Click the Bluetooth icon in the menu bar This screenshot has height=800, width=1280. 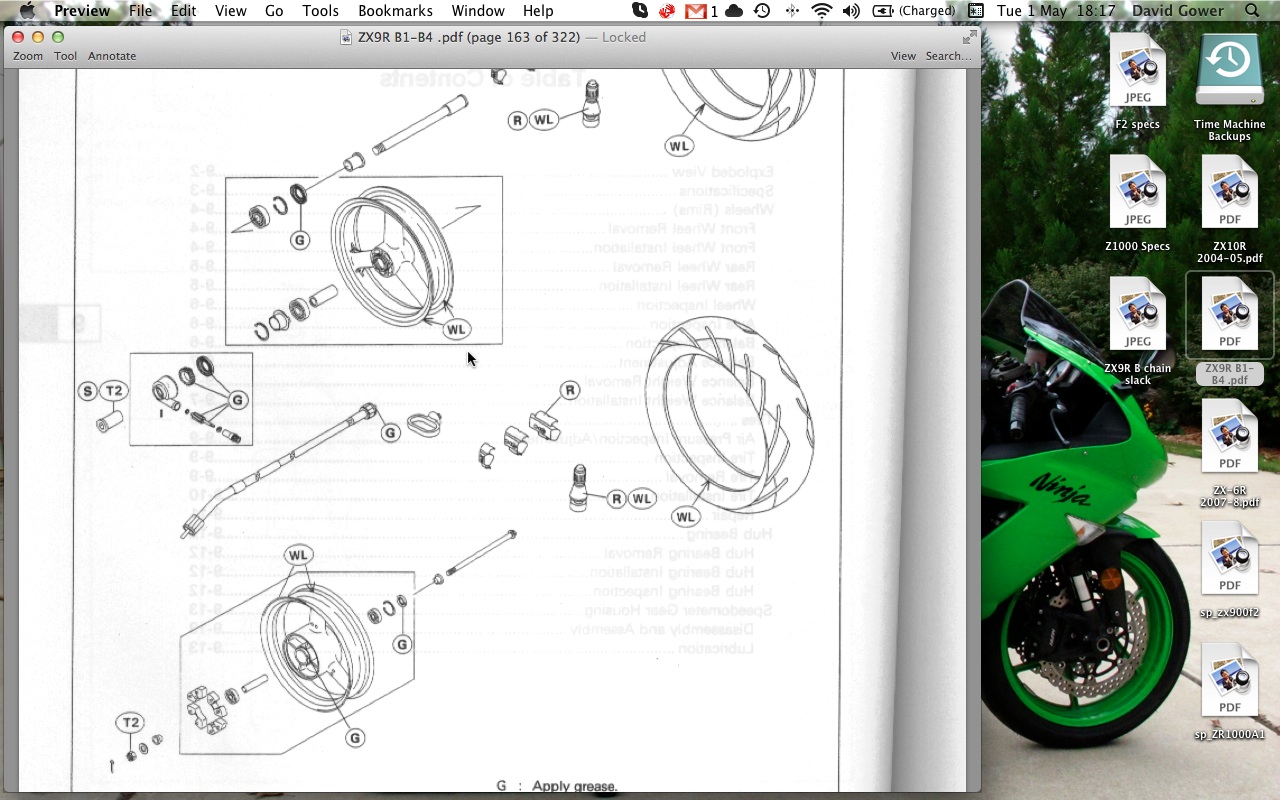[791, 11]
